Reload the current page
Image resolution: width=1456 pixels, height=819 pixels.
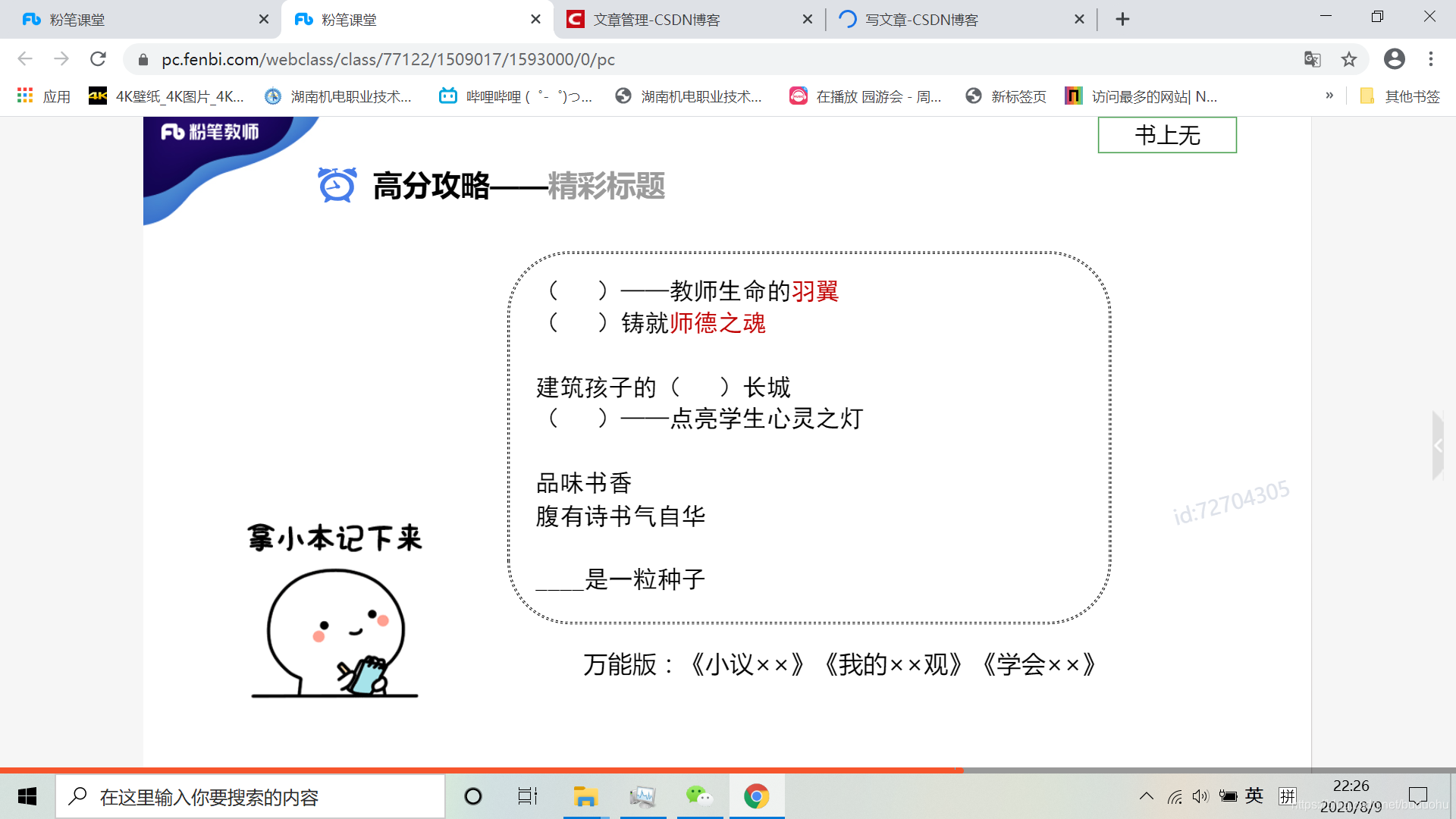pos(98,59)
